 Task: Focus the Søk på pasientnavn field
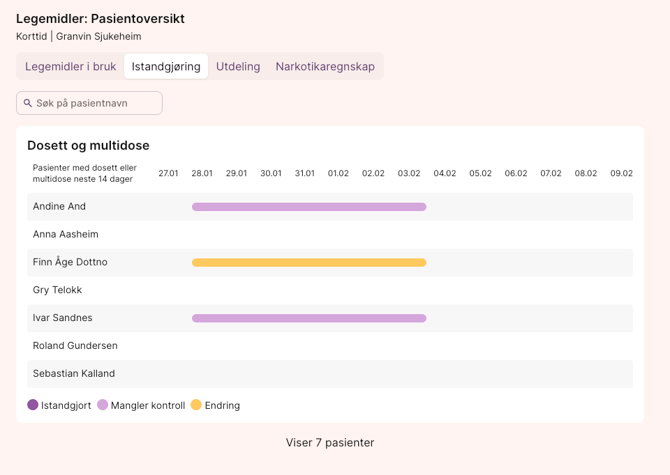[x=96, y=103]
